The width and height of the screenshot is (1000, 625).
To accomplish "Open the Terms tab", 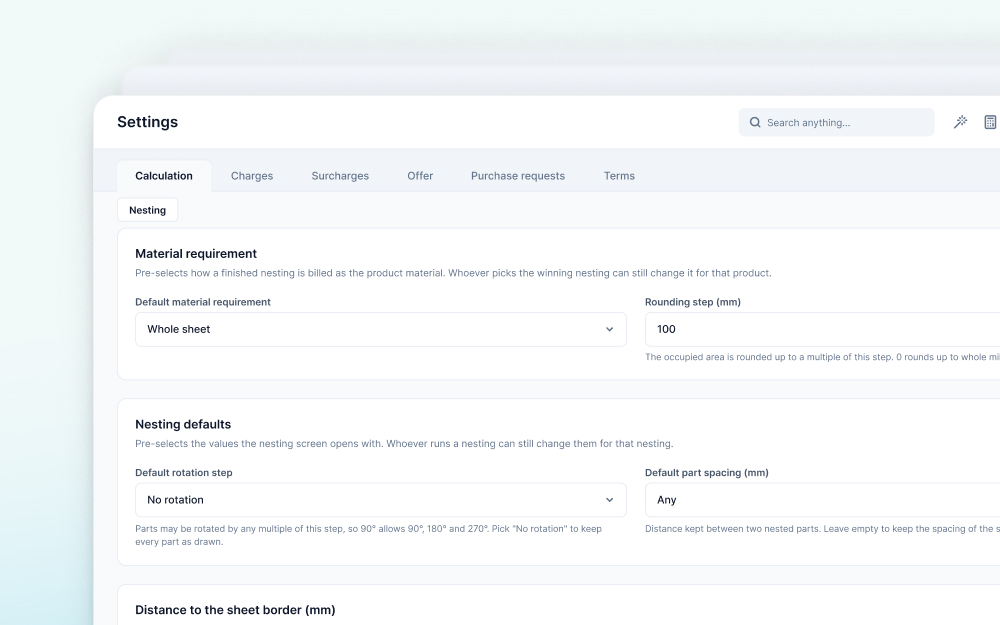I will [x=619, y=176].
